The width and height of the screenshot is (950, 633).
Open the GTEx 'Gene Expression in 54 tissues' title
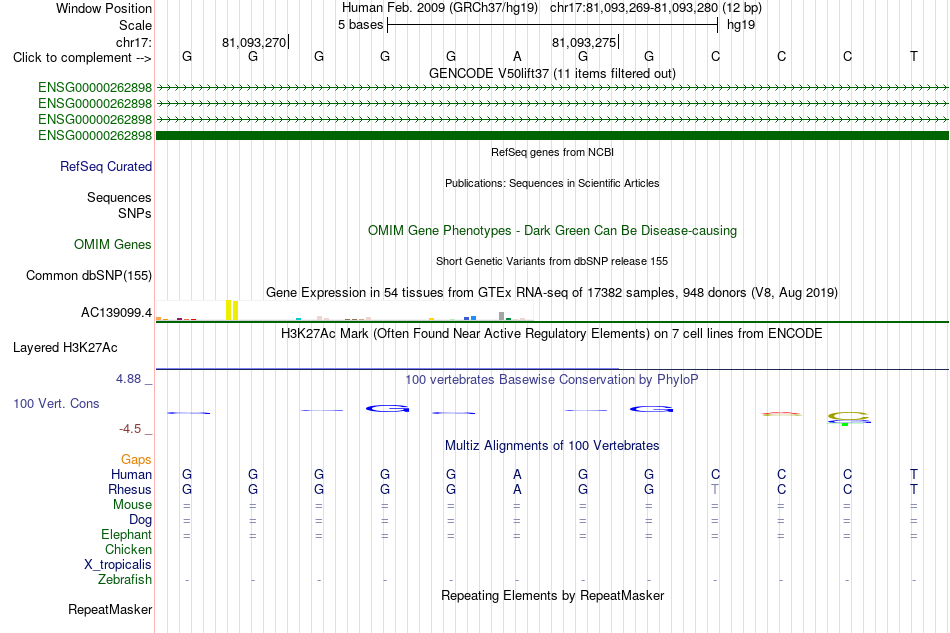552,293
